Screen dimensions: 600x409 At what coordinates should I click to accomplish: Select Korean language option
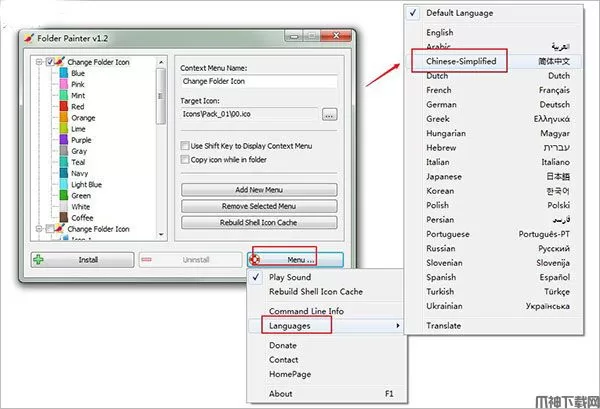tap(494, 191)
